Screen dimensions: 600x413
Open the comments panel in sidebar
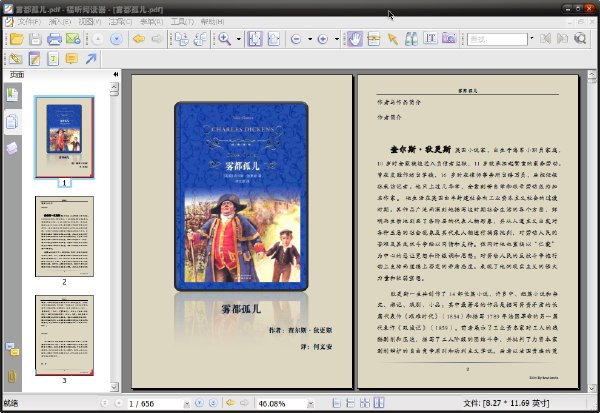12,349
